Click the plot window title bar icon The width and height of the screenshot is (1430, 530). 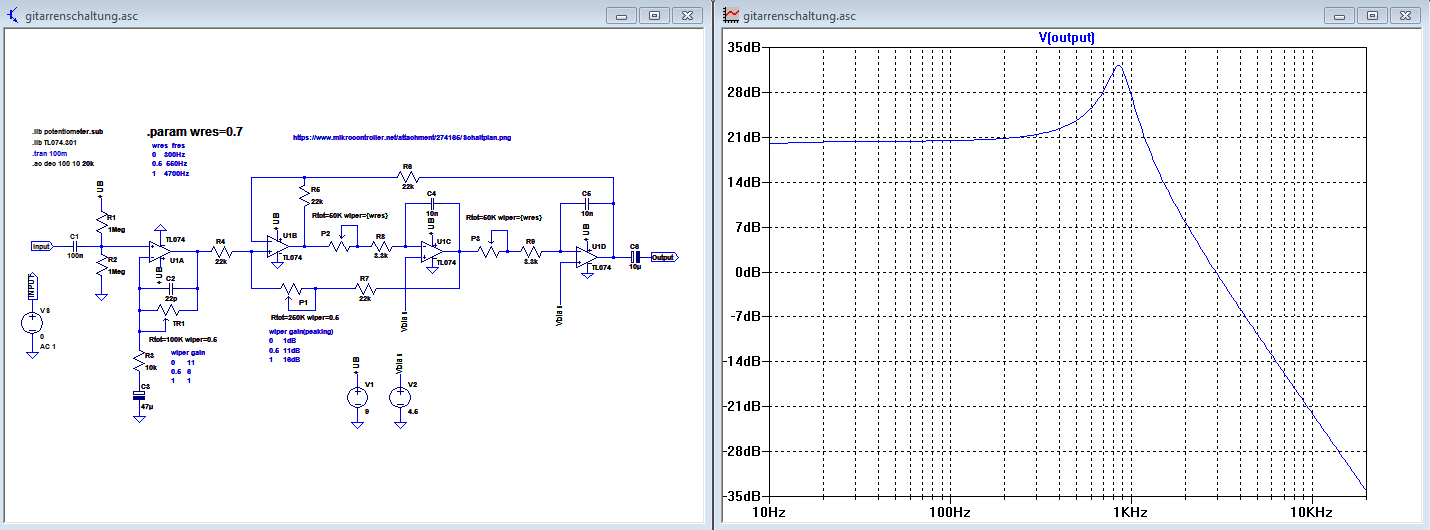point(731,15)
